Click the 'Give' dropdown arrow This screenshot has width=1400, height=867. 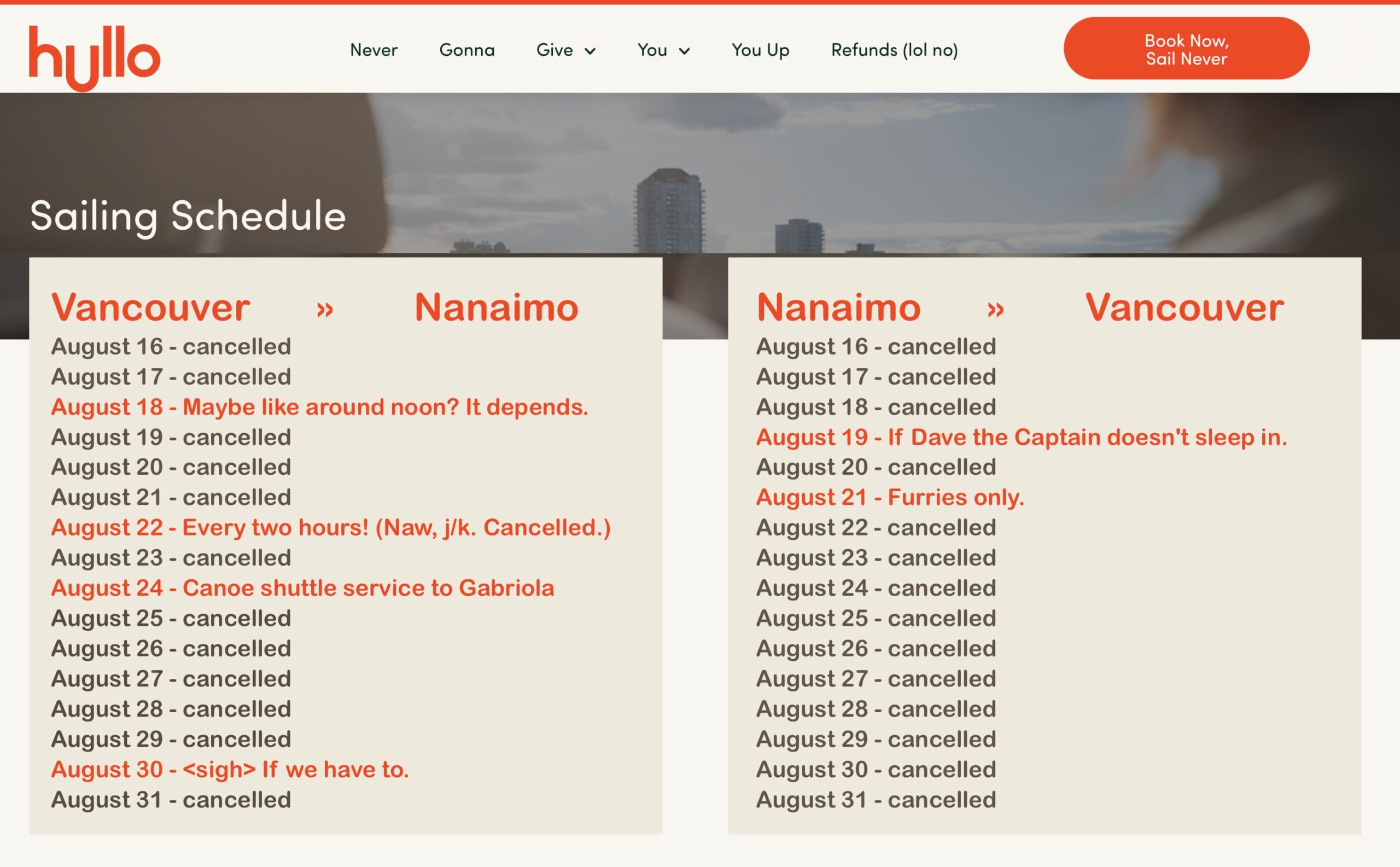(x=592, y=50)
